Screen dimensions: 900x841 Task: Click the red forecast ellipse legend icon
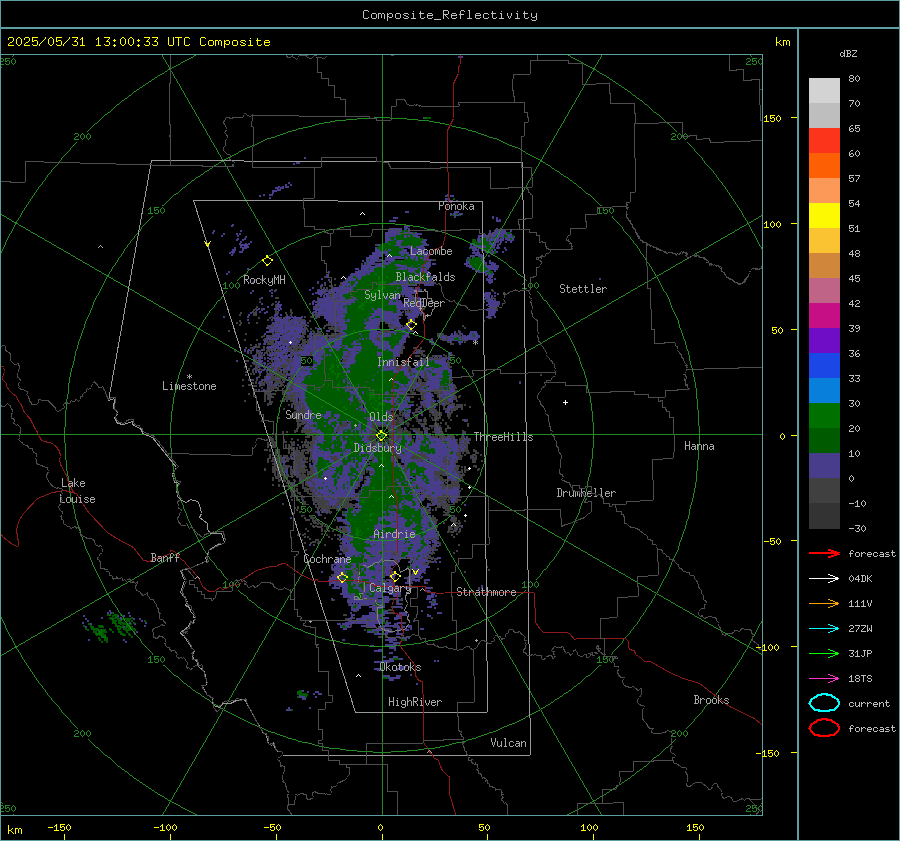824,728
